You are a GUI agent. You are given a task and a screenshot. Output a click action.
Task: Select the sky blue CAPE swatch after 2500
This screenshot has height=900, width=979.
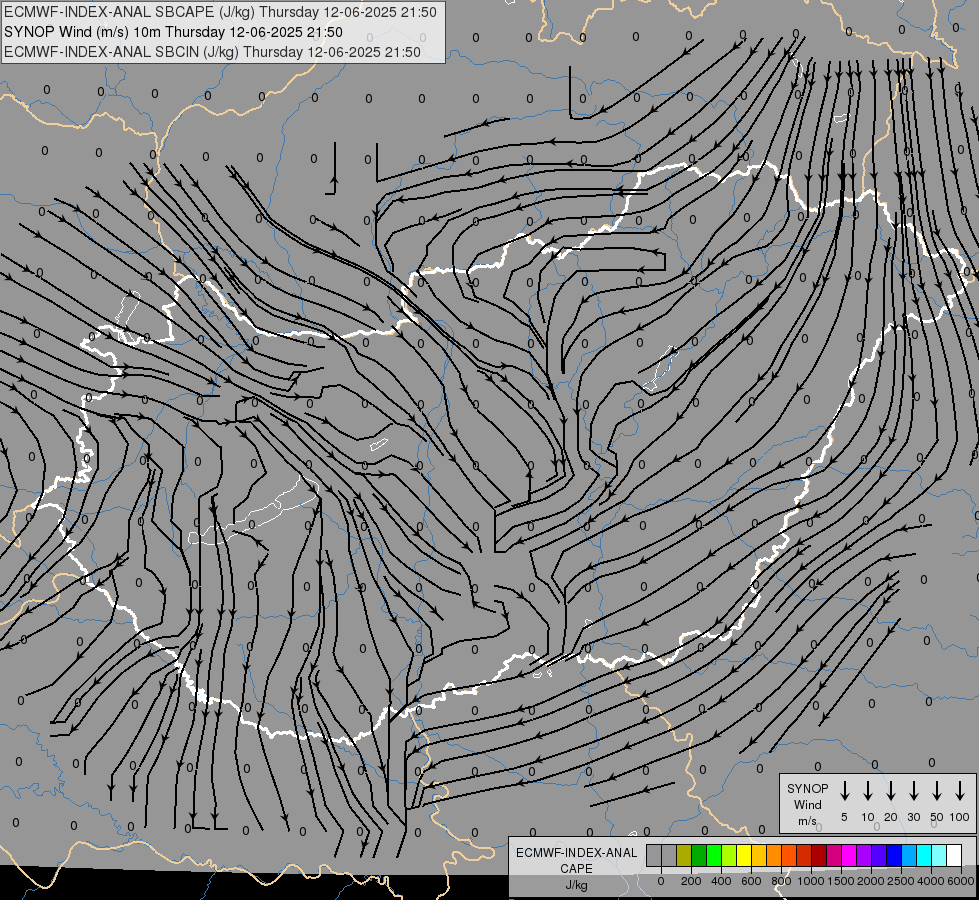(x=908, y=855)
